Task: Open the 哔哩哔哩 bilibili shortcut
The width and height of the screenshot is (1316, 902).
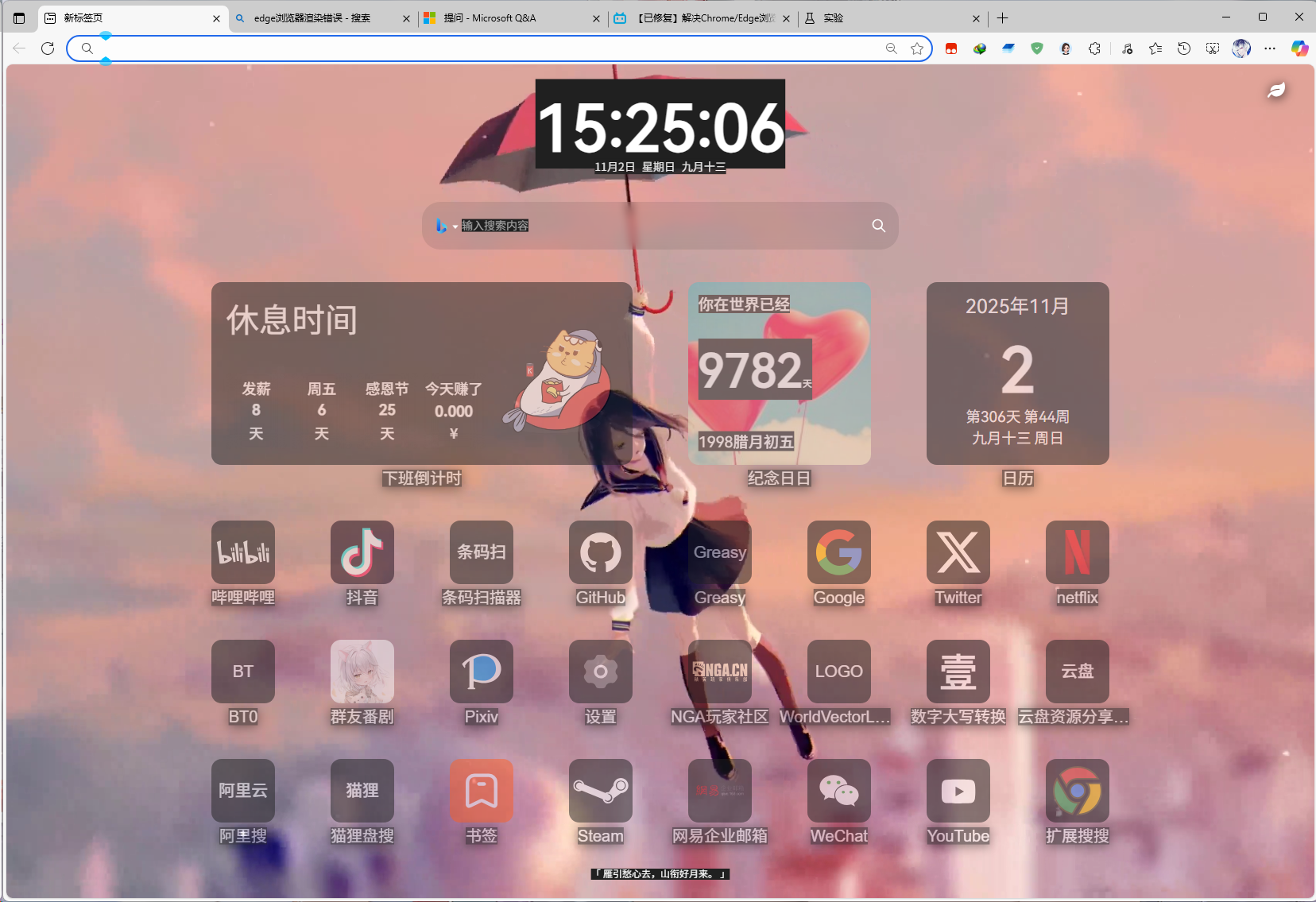Action: (243, 552)
